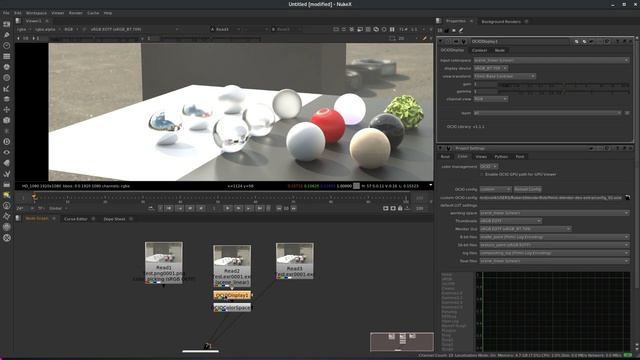Screen dimensions: 640x360
Task: Open the Thumbnails colorspace dropdown
Action: [510, 221]
